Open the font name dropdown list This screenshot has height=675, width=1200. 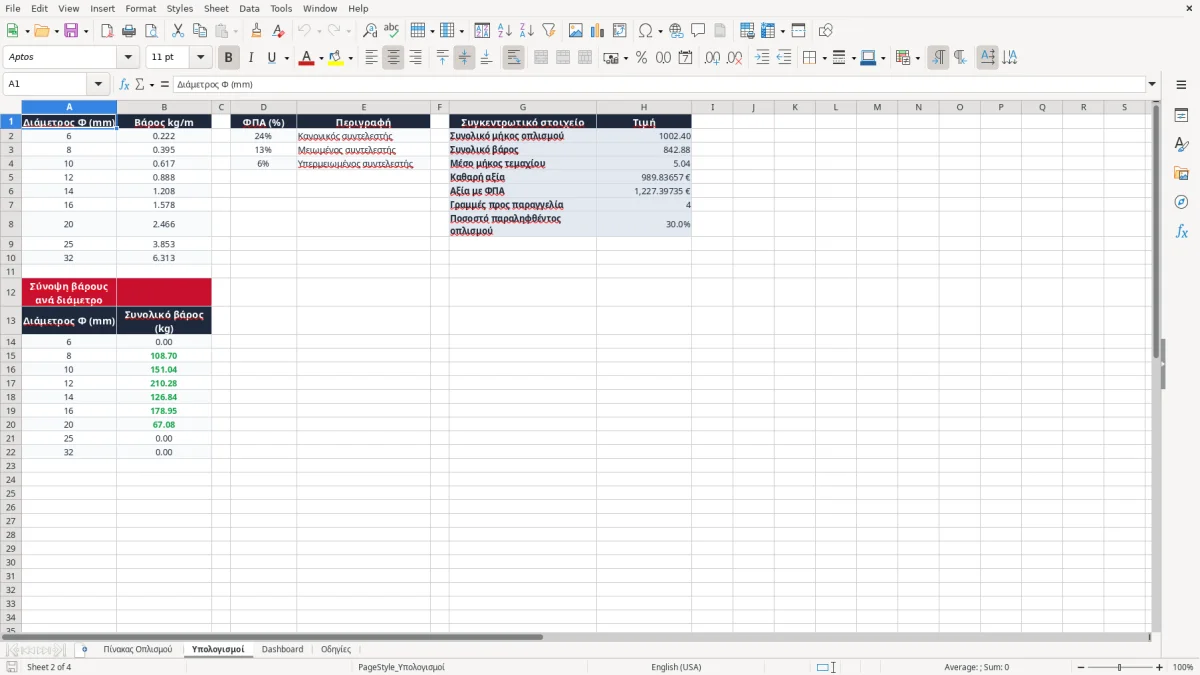point(128,58)
